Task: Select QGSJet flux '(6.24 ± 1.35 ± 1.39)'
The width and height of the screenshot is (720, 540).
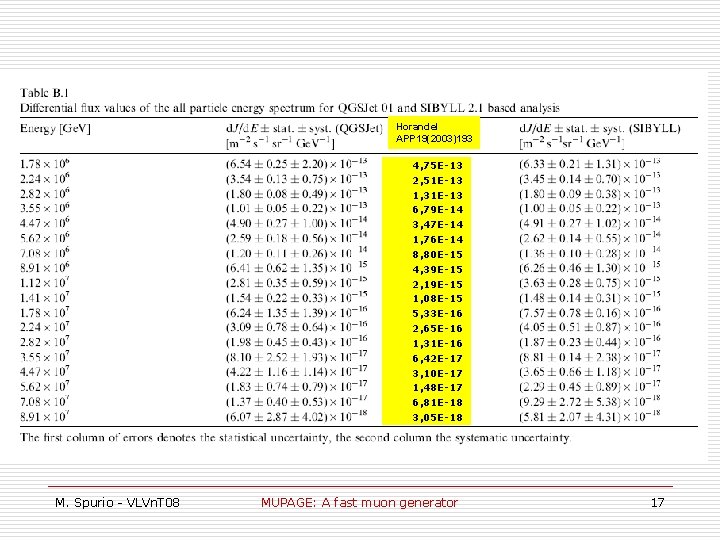Action: tap(276, 313)
